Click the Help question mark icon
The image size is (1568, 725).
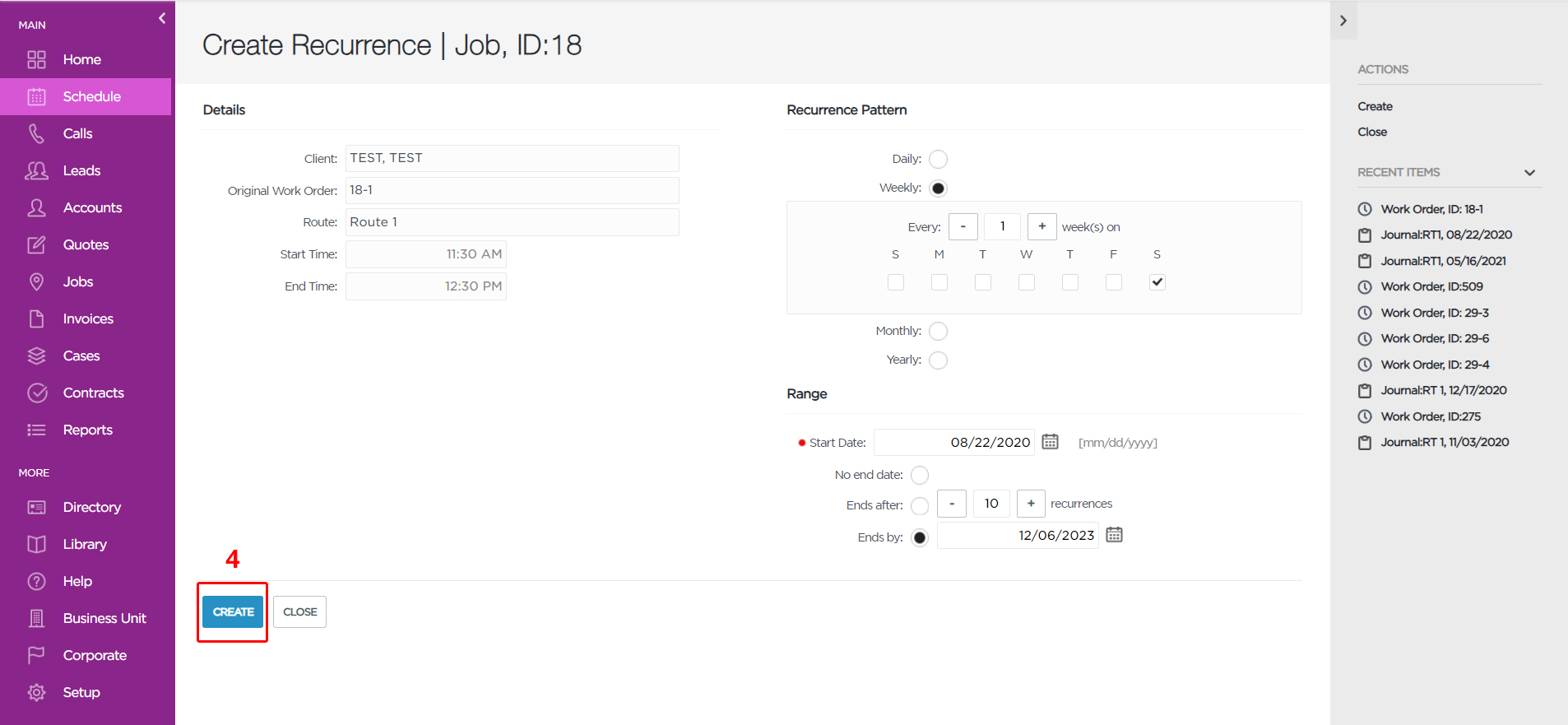[x=36, y=581]
